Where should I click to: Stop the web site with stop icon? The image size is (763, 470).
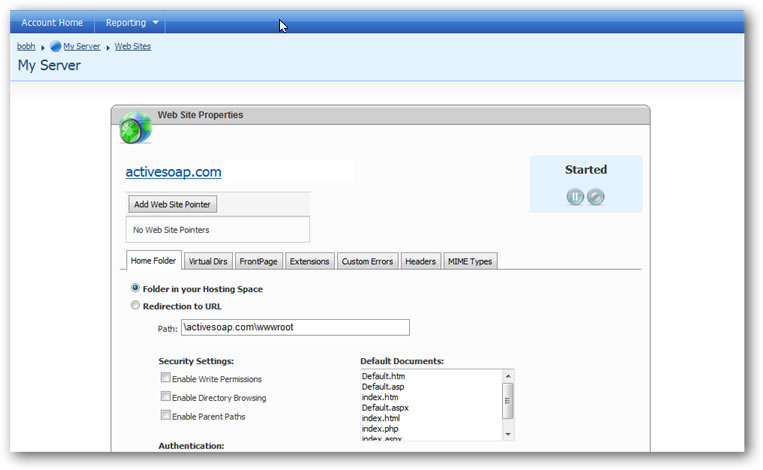pos(596,197)
